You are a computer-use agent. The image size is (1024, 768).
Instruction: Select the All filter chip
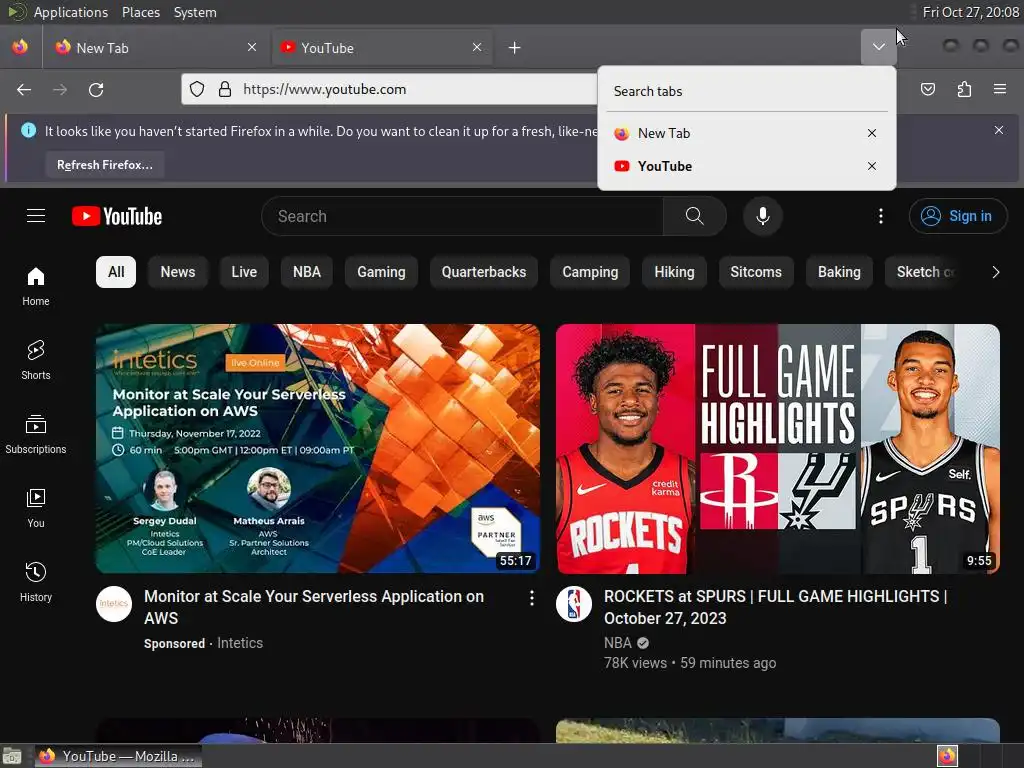tap(116, 272)
